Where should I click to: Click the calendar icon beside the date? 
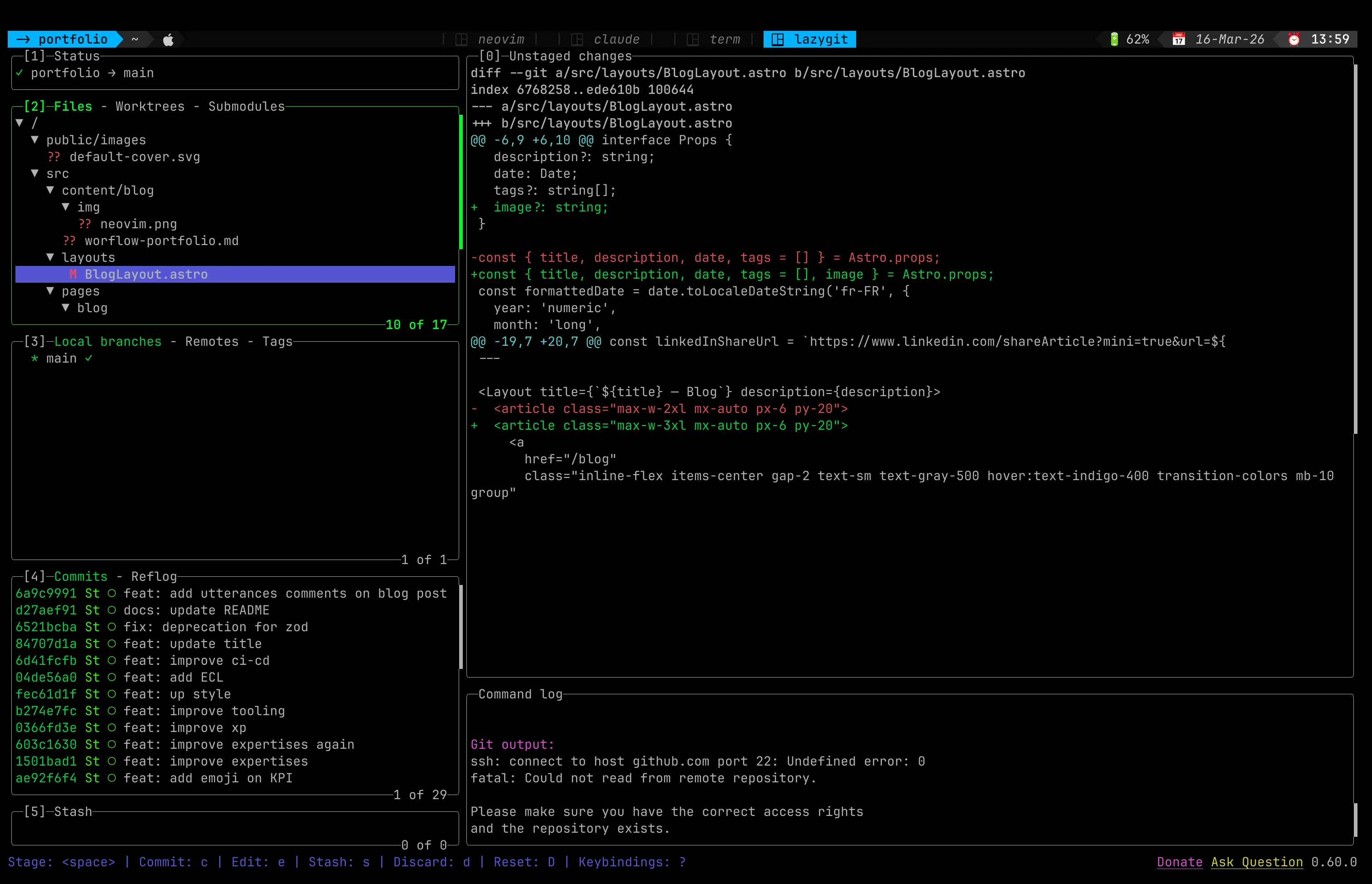[1178, 39]
